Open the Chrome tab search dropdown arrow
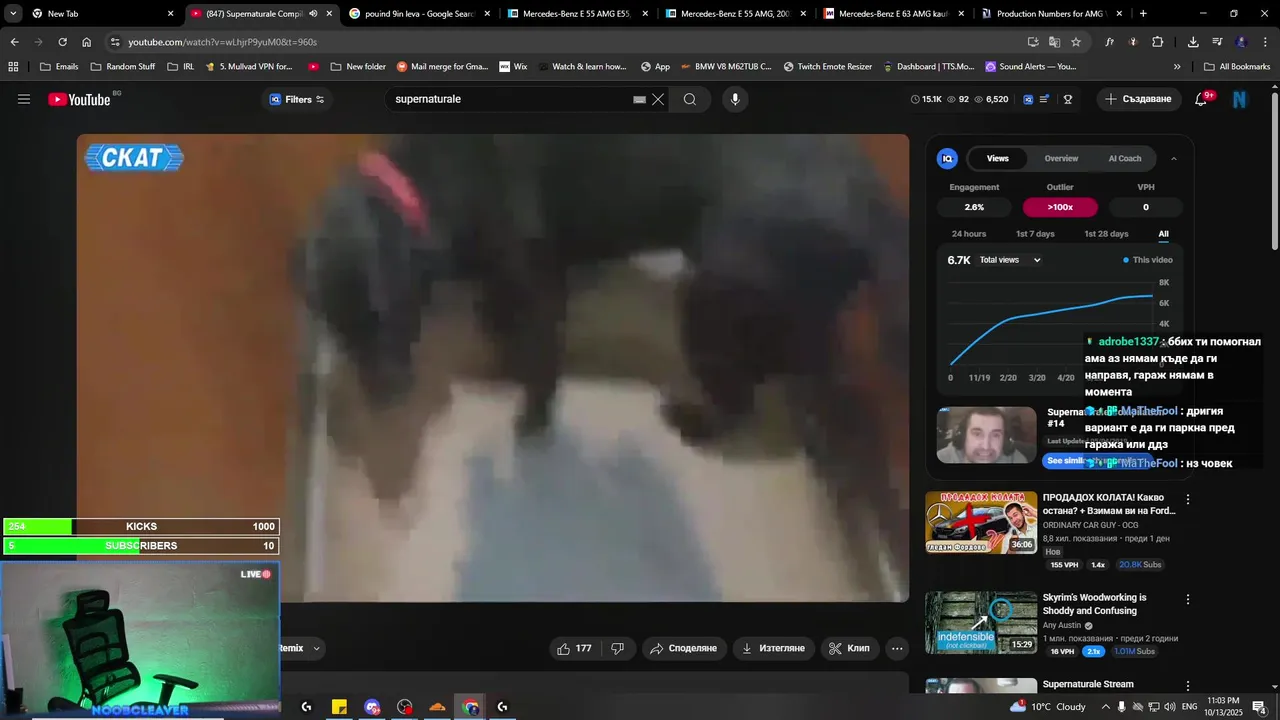The height and width of the screenshot is (720, 1280). click(x=14, y=14)
